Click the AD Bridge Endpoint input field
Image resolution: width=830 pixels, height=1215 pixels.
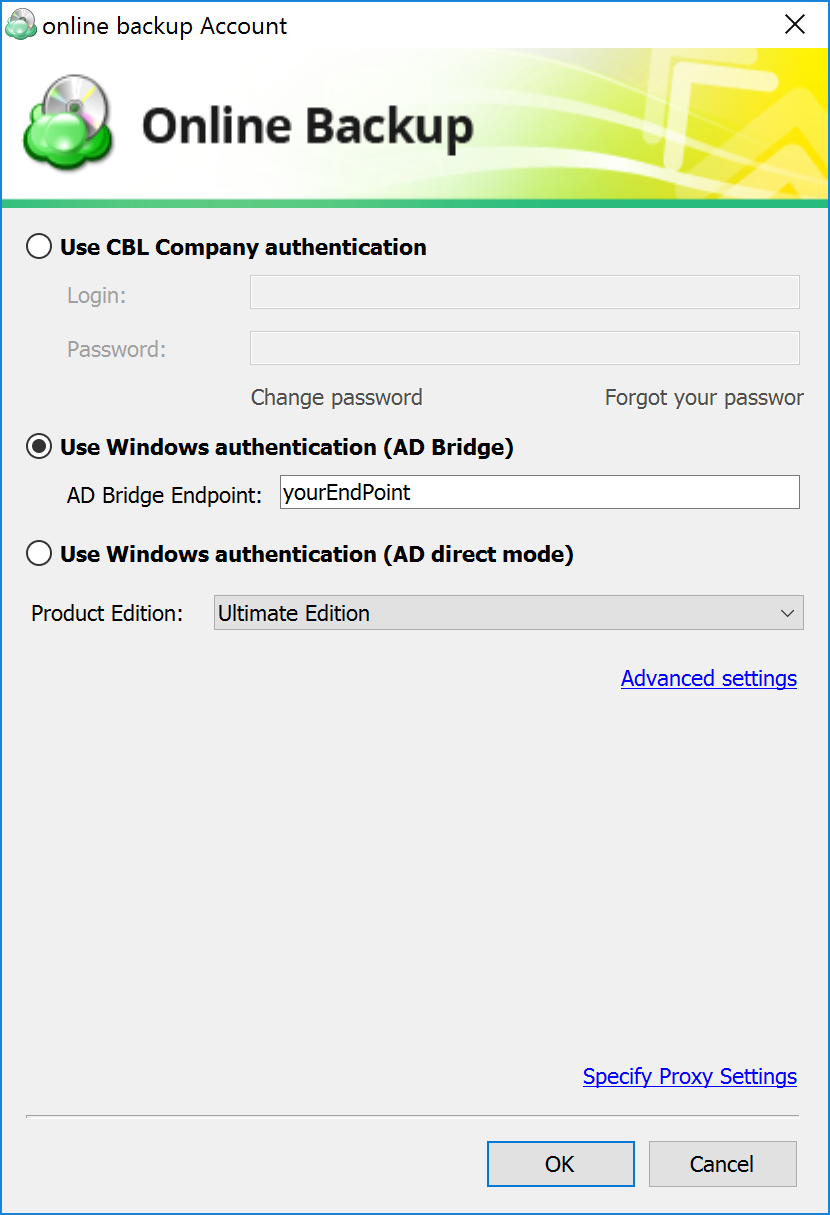(x=540, y=492)
